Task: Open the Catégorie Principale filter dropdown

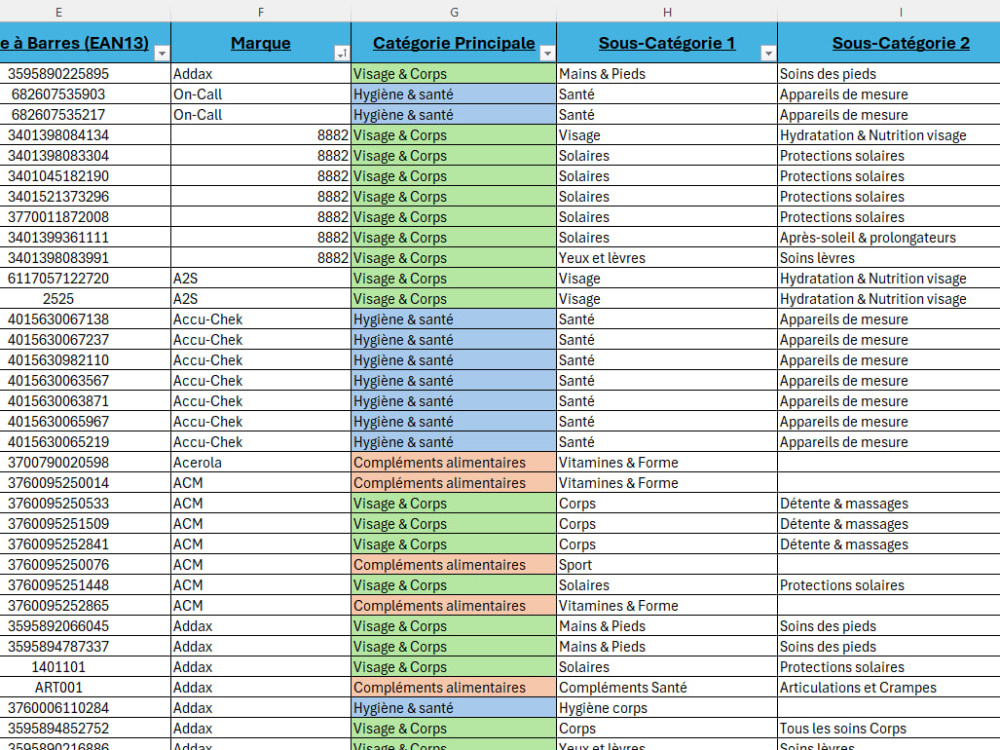Action: click(547, 54)
